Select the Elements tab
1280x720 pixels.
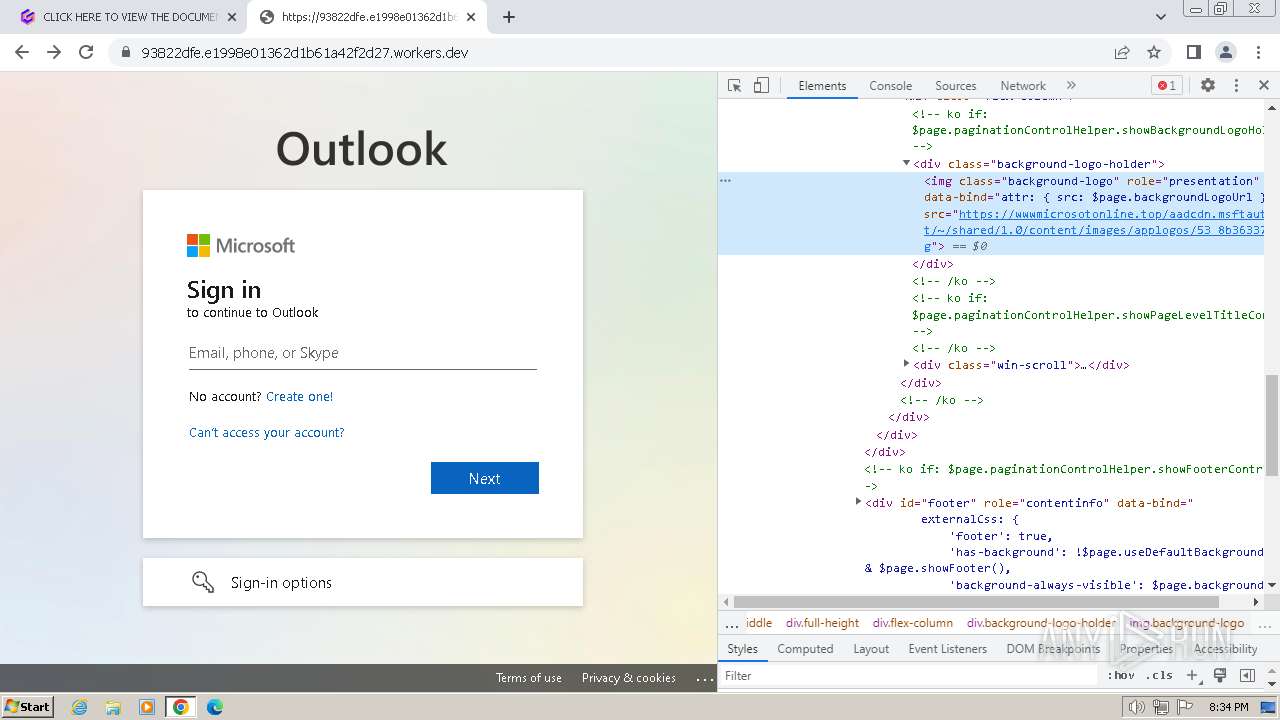tap(822, 86)
